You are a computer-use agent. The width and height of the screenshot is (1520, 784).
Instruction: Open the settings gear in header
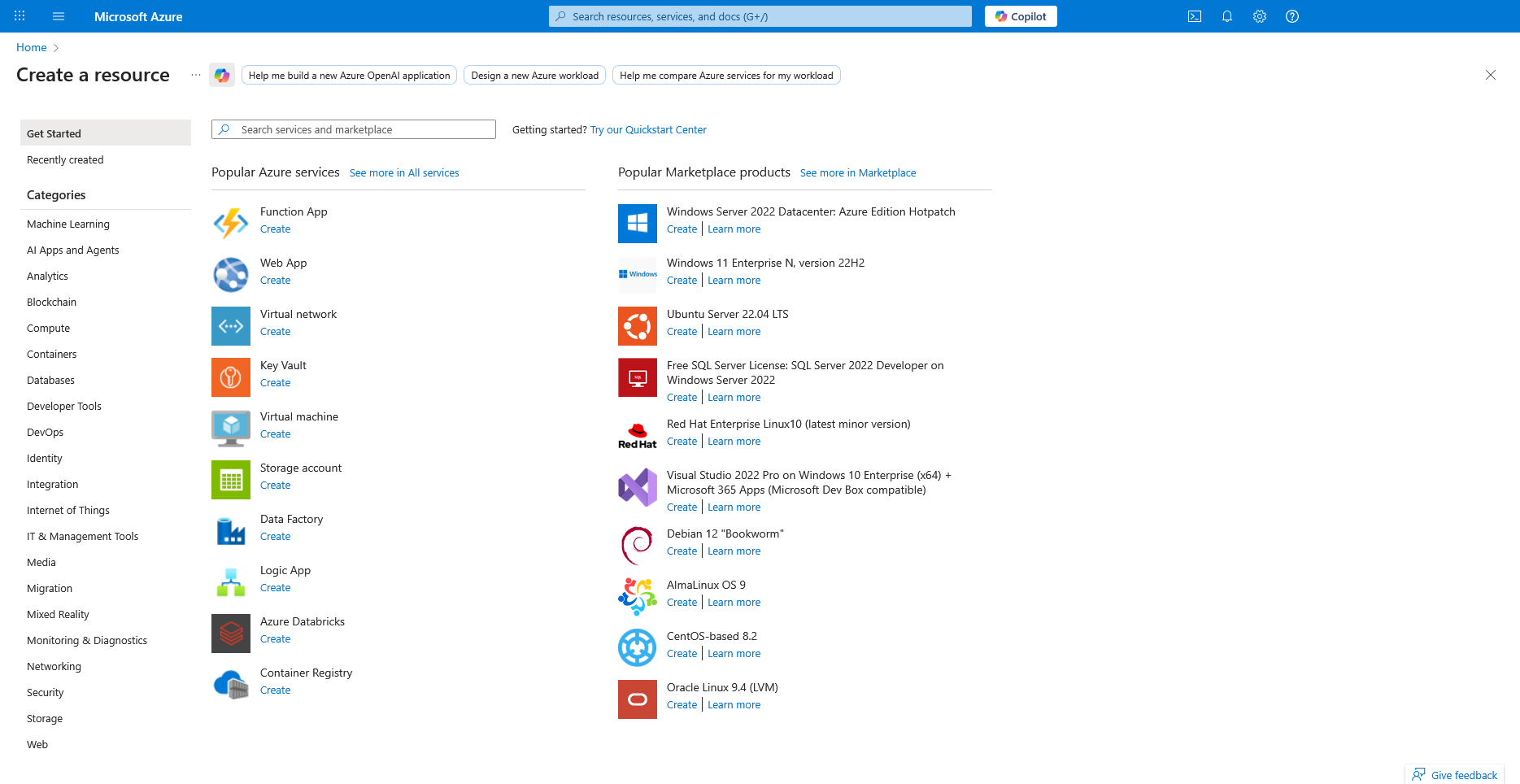pyautogui.click(x=1260, y=16)
